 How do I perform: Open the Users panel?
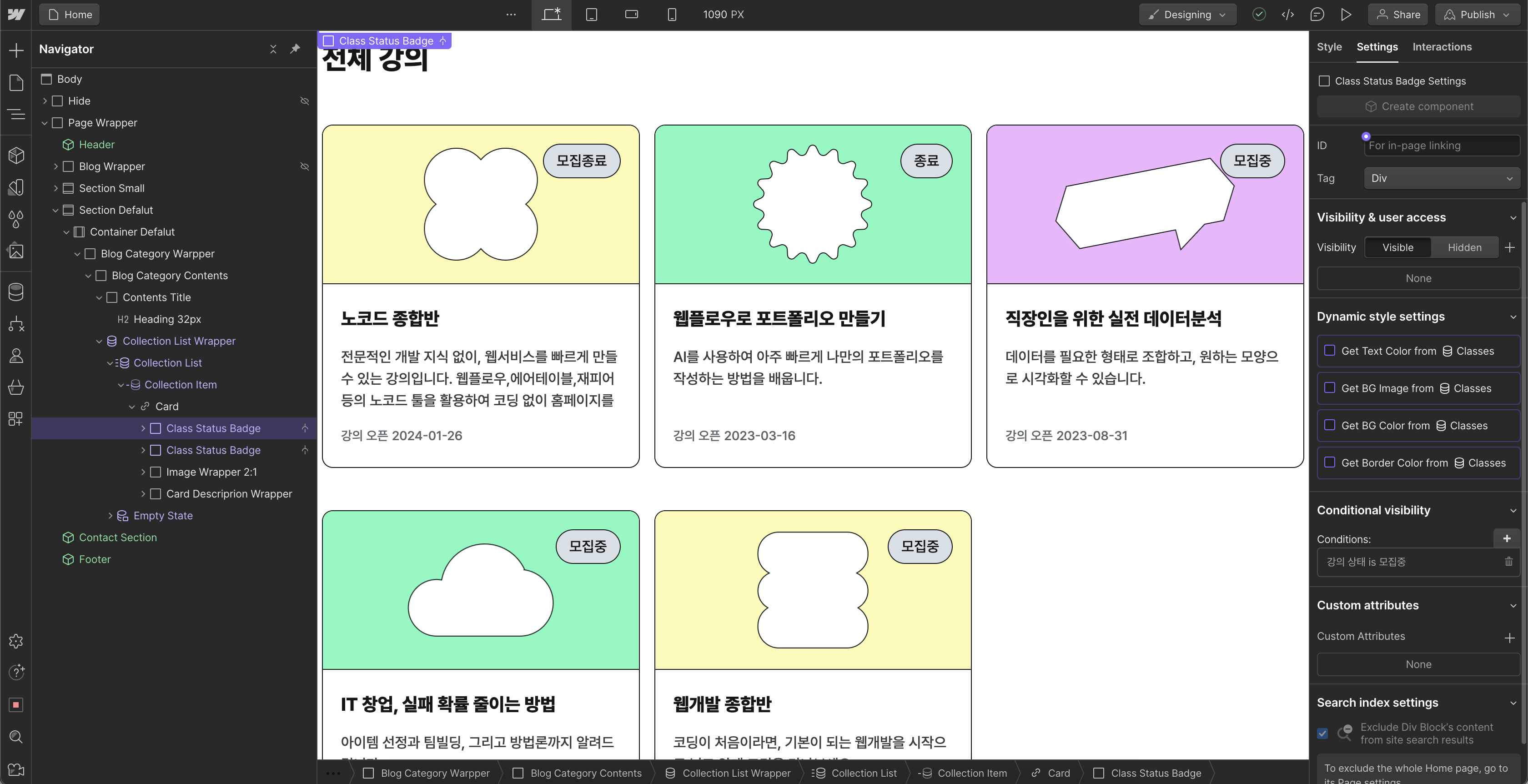pos(16,356)
